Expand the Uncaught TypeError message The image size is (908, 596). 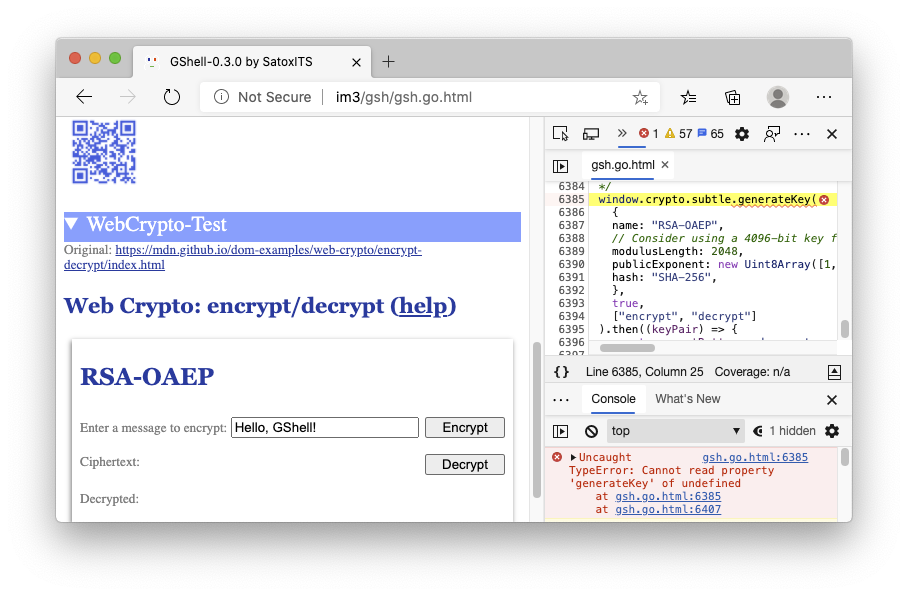pos(573,457)
